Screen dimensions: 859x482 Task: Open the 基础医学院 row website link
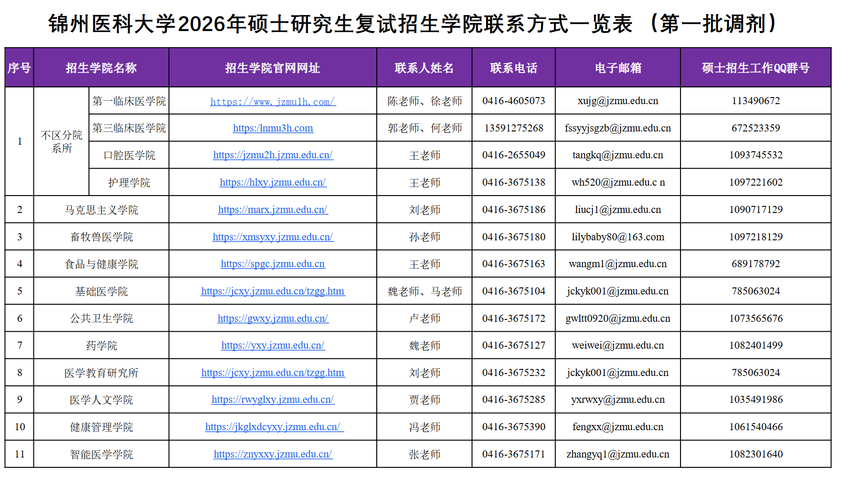272,291
